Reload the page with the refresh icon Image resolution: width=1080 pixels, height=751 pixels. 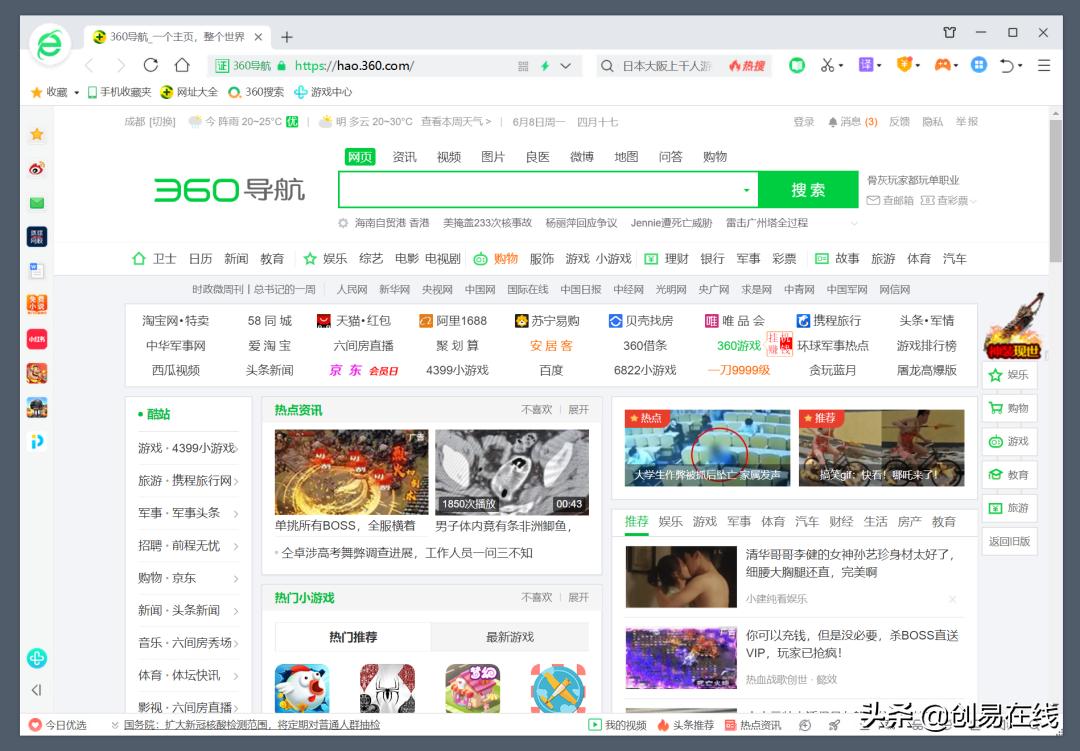(x=151, y=63)
